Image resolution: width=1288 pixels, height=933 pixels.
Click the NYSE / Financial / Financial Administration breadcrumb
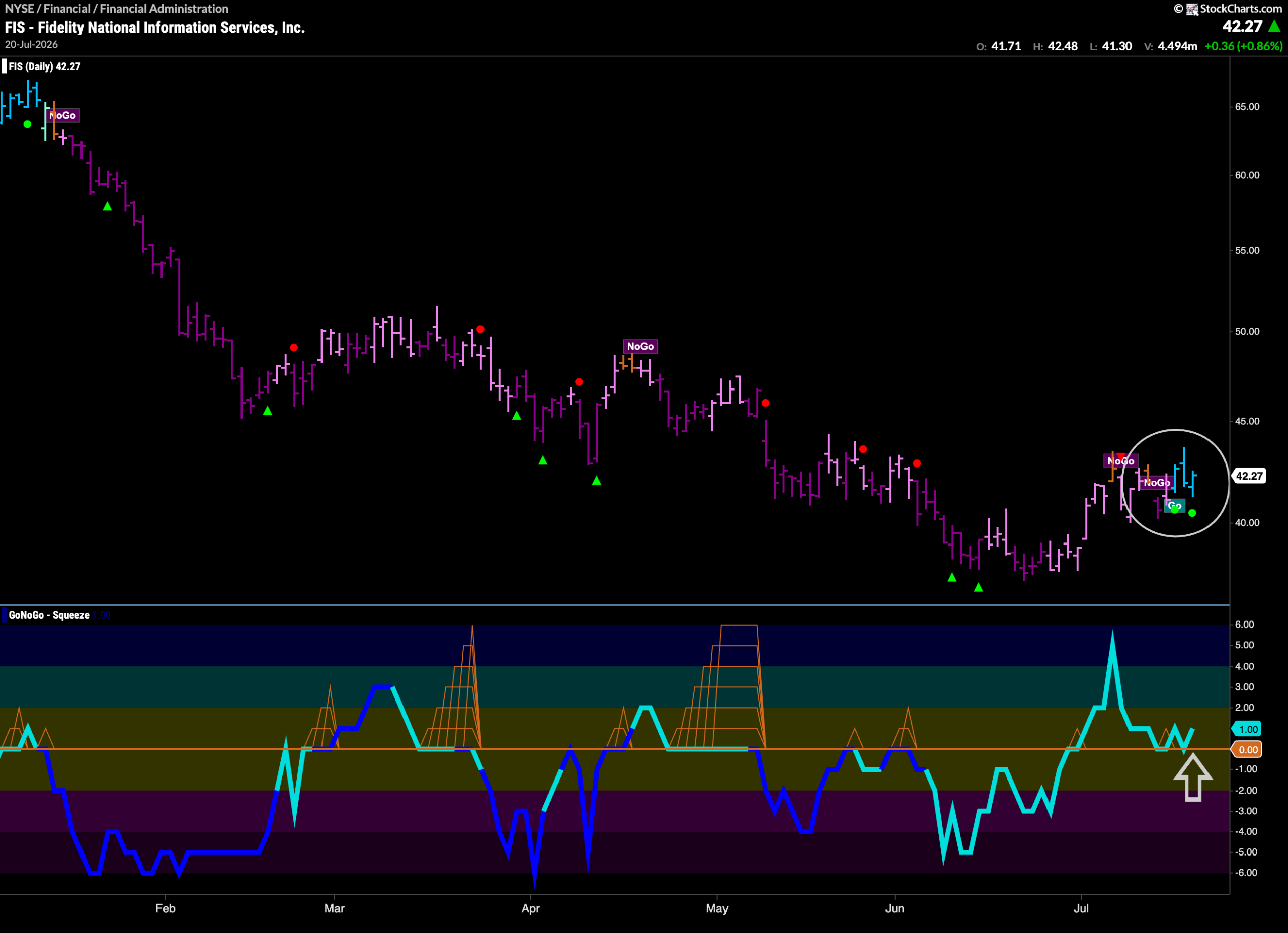point(116,9)
